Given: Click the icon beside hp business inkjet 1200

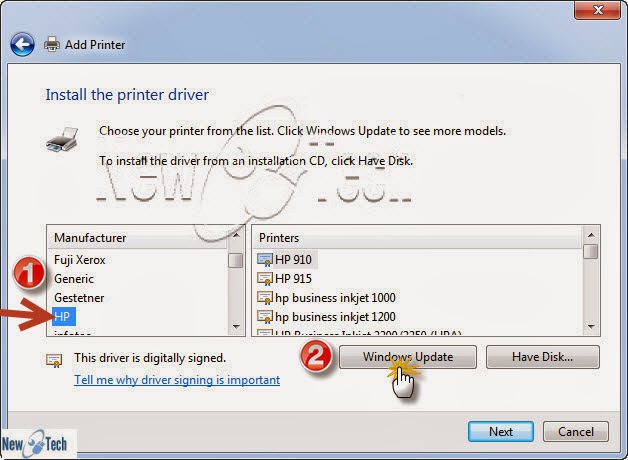Looking at the screenshot, I should click(265, 317).
